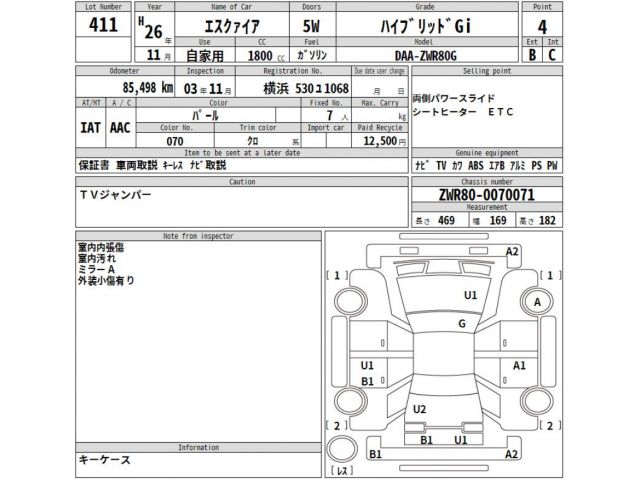The image size is (640, 480).
Task: Click selling point シートヒーター ETC line
Action: [463, 112]
